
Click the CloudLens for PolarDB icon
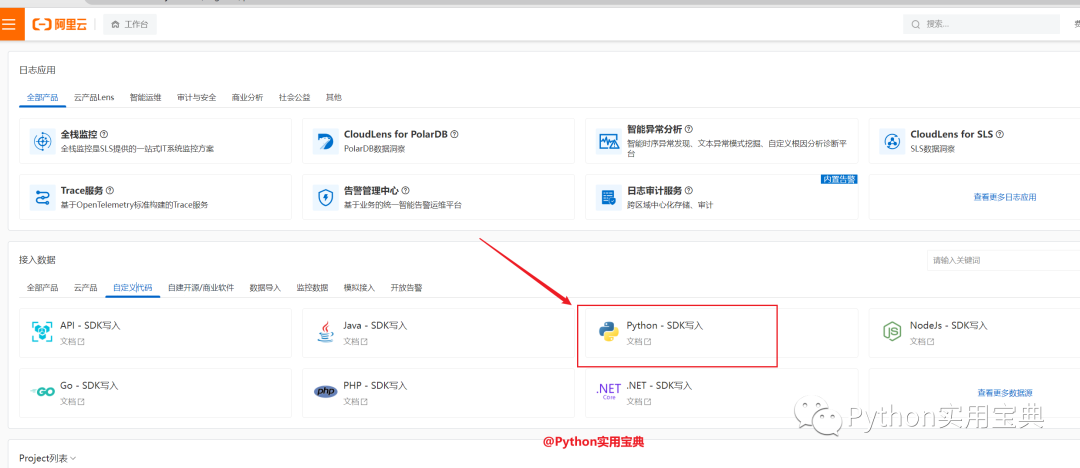click(324, 141)
